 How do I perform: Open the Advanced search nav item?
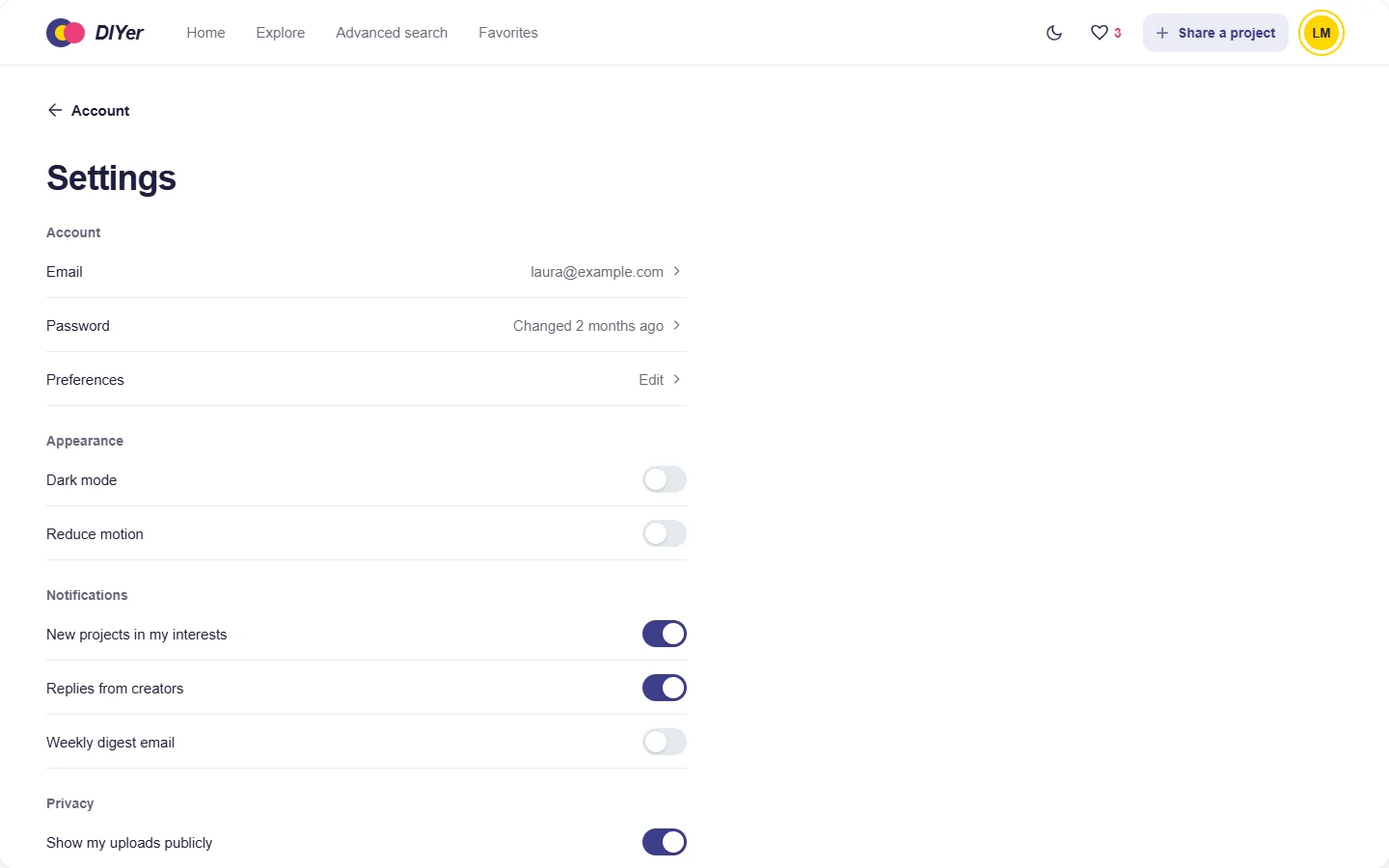(392, 33)
